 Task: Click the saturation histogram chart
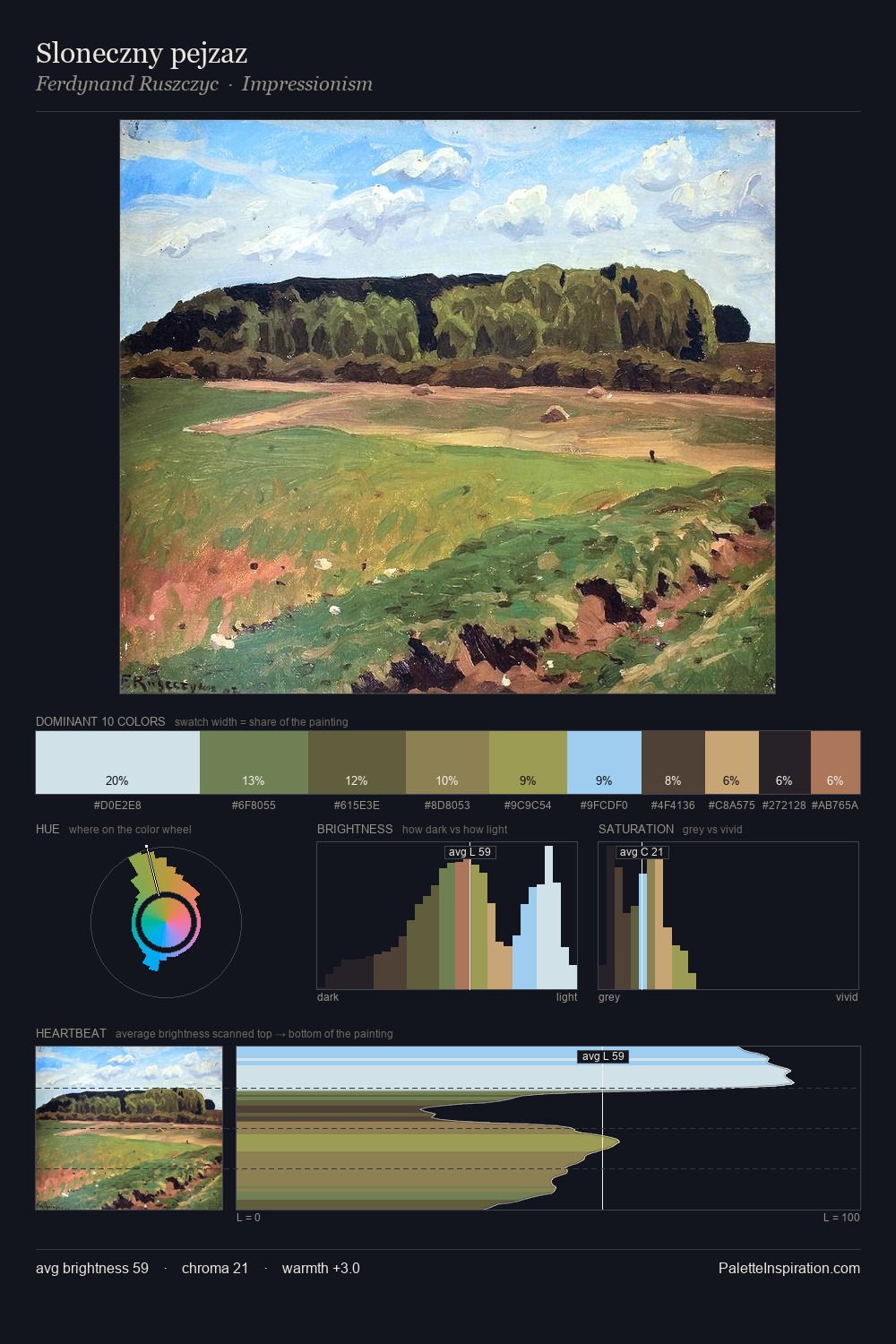tap(728, 916)
